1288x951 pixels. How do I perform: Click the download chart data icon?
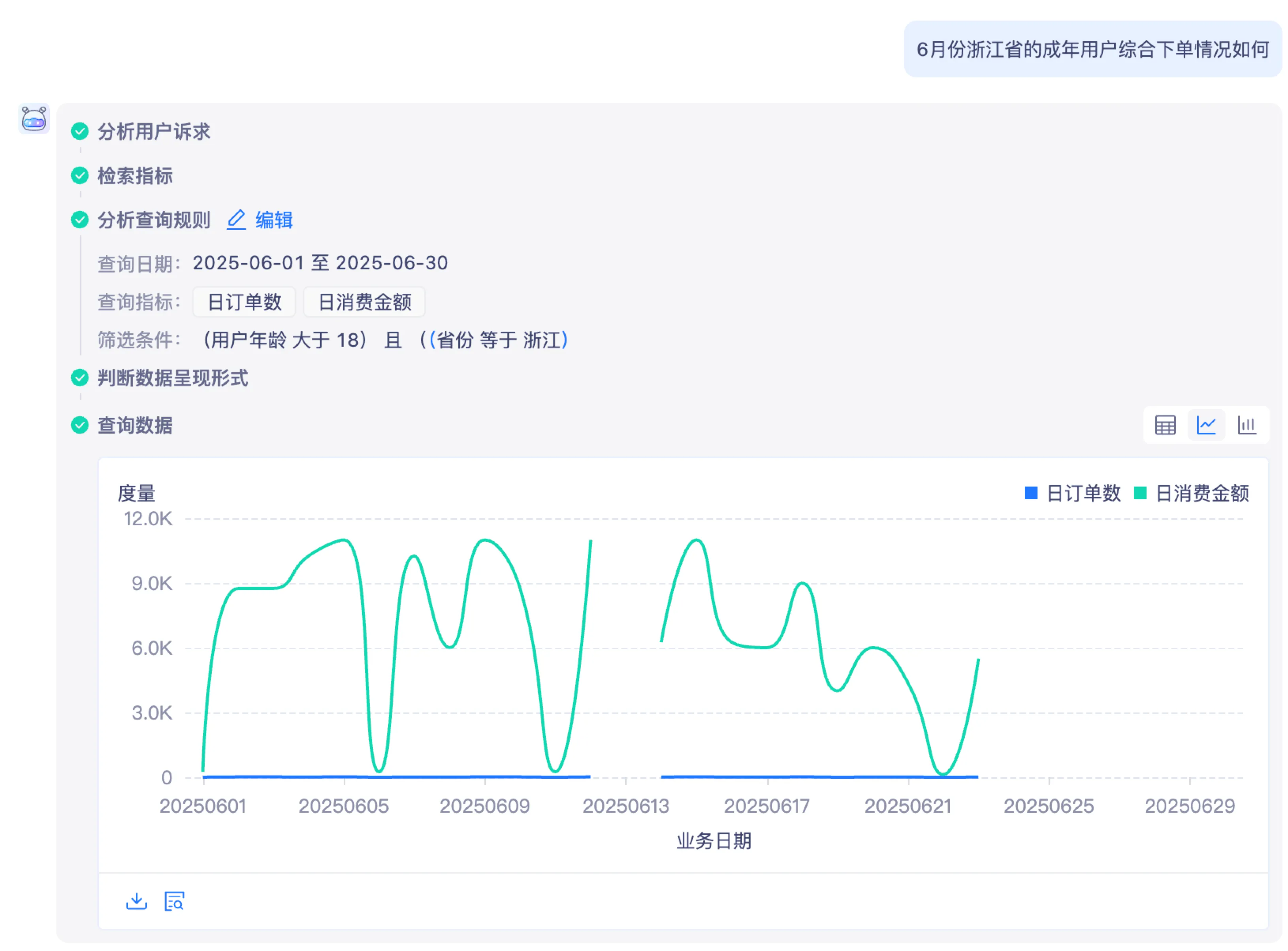pyautogui.click(x=136, y=901)
